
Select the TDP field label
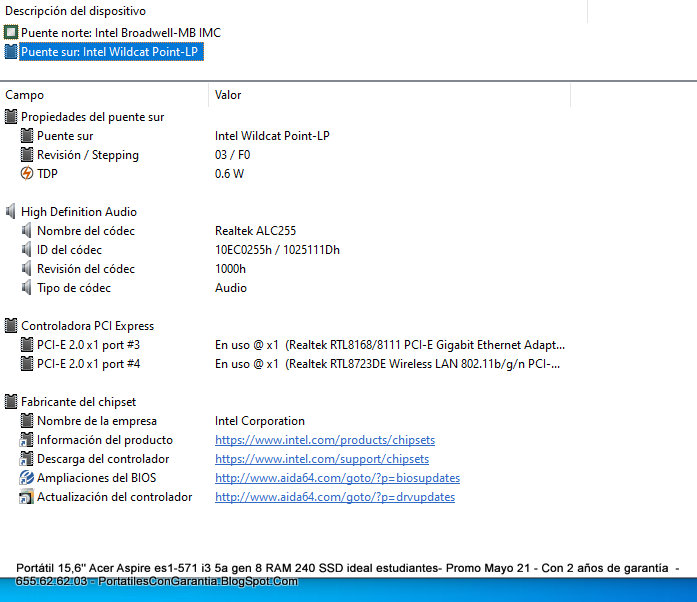pos(47,174)
